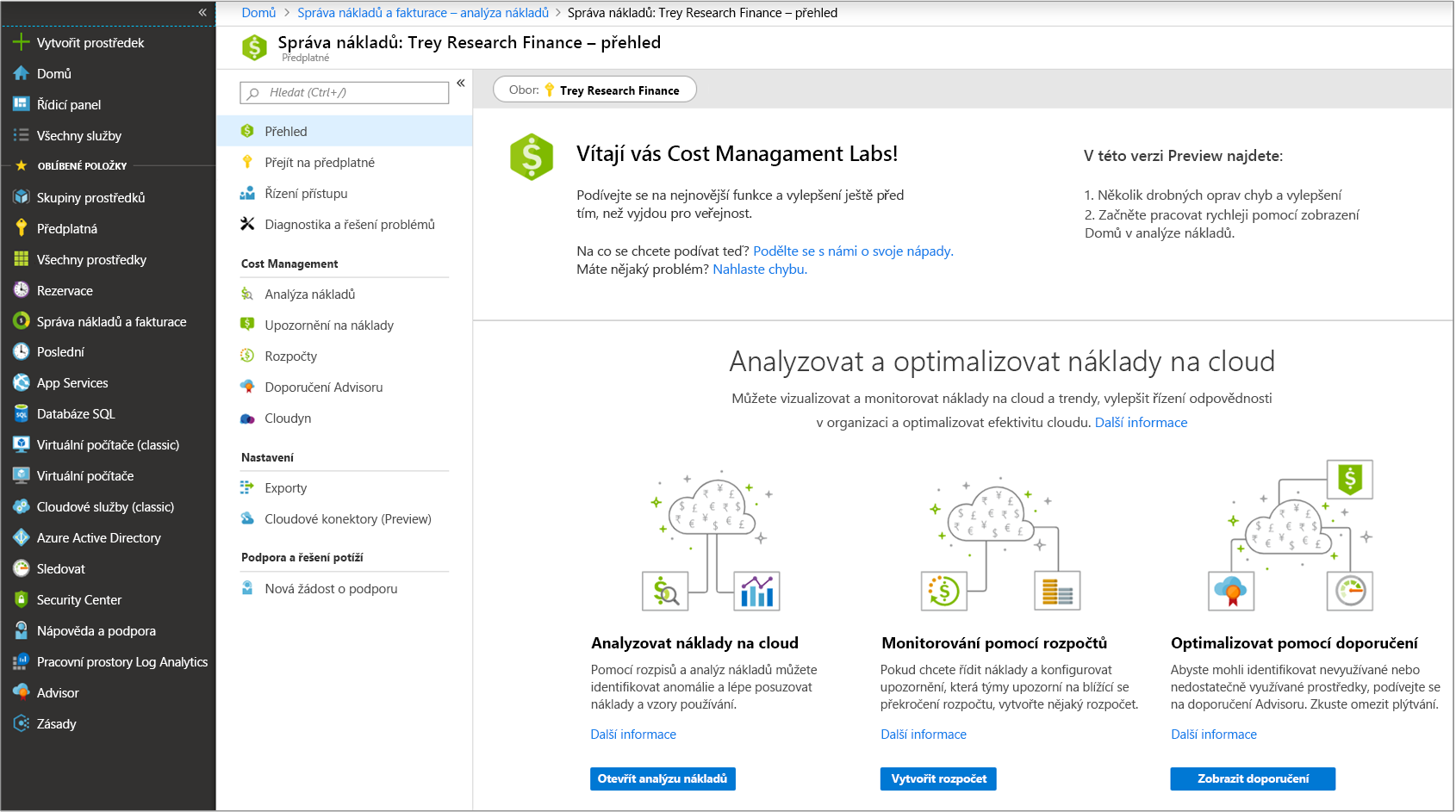Image resolution: width=1456 pixels, height=812 pixels.
Task: Click the Všechny prostředky grid icon
Action: 21,259
